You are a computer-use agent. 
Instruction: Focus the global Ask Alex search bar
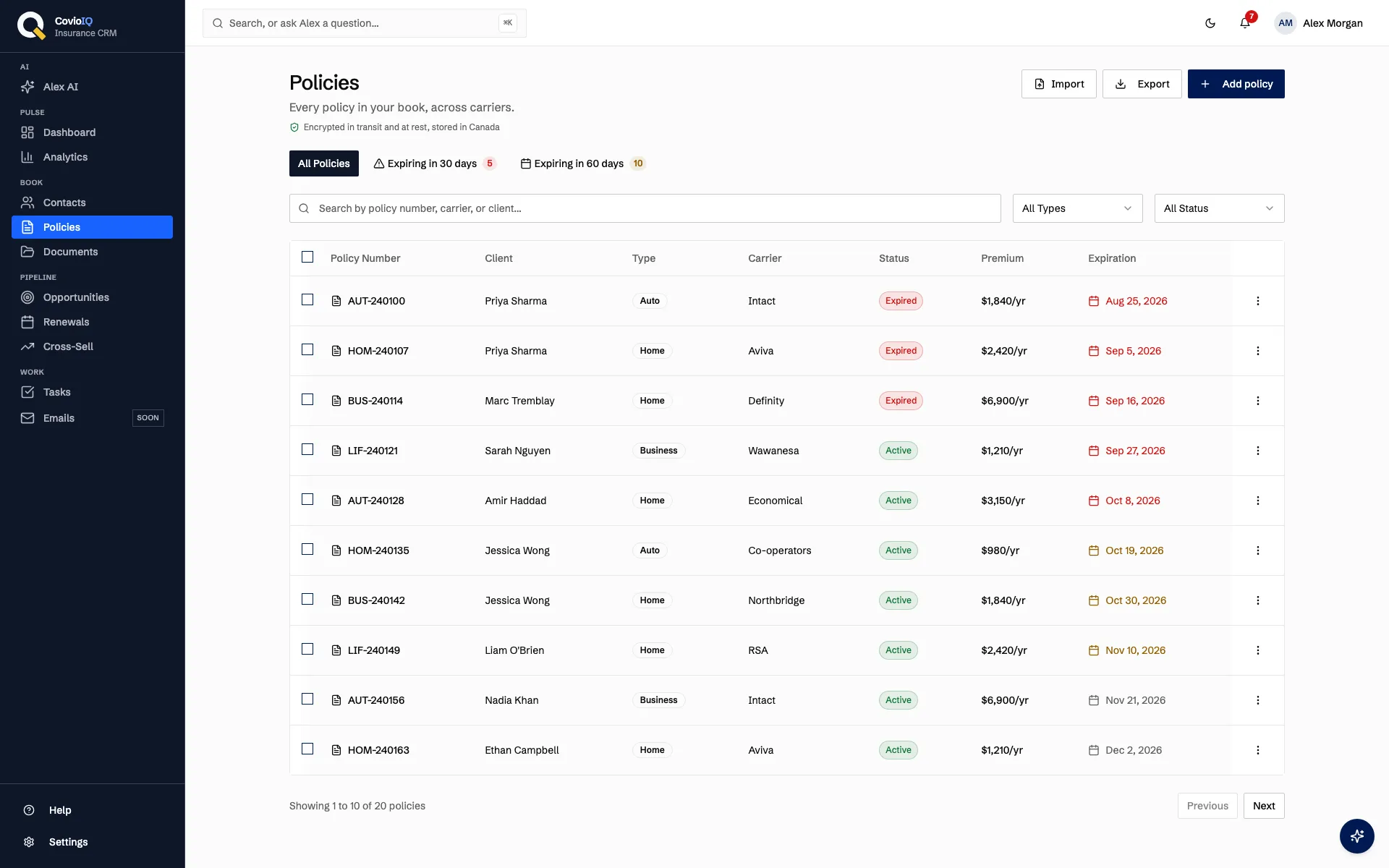coord(364,23)
